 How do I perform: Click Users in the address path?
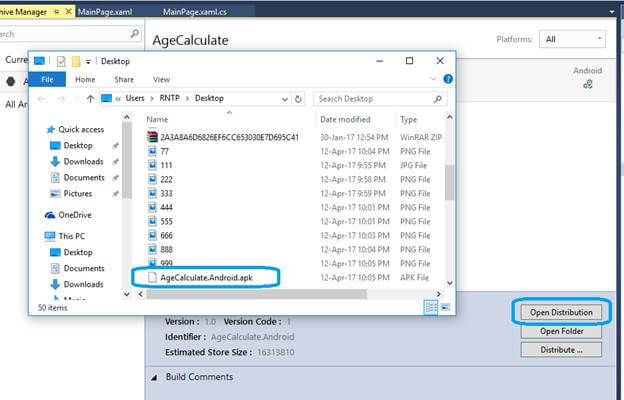point(135,98)
